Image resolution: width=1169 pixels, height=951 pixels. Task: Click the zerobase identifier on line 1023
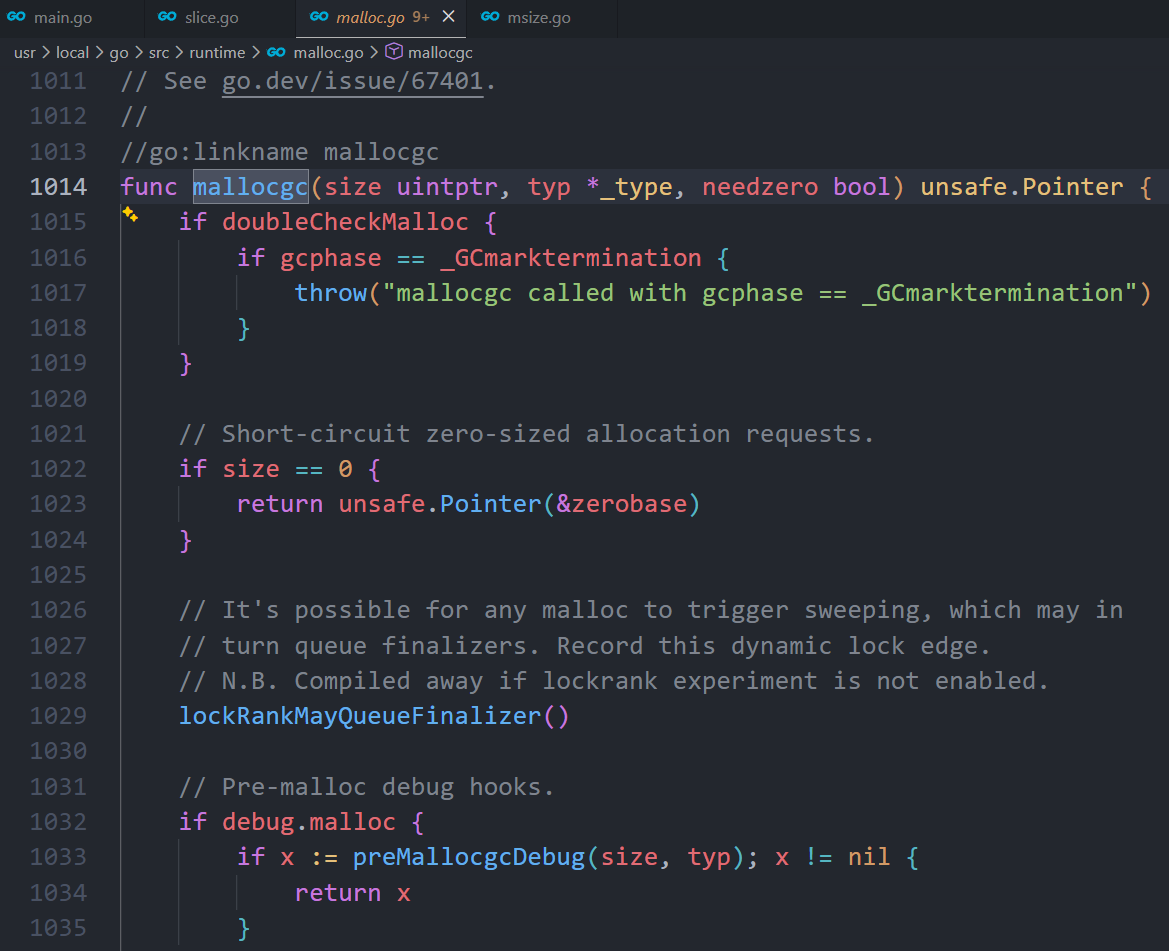629,504
